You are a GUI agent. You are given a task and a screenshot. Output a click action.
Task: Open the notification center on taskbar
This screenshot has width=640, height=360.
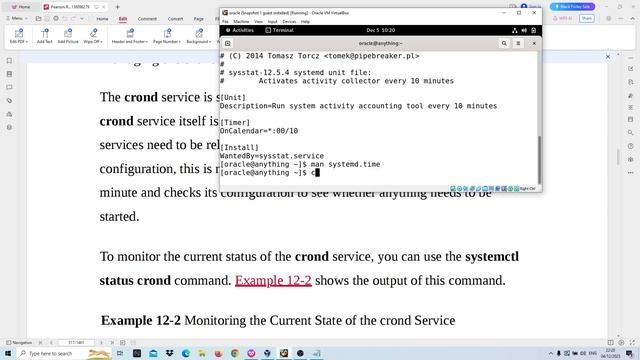pos(629,353)
